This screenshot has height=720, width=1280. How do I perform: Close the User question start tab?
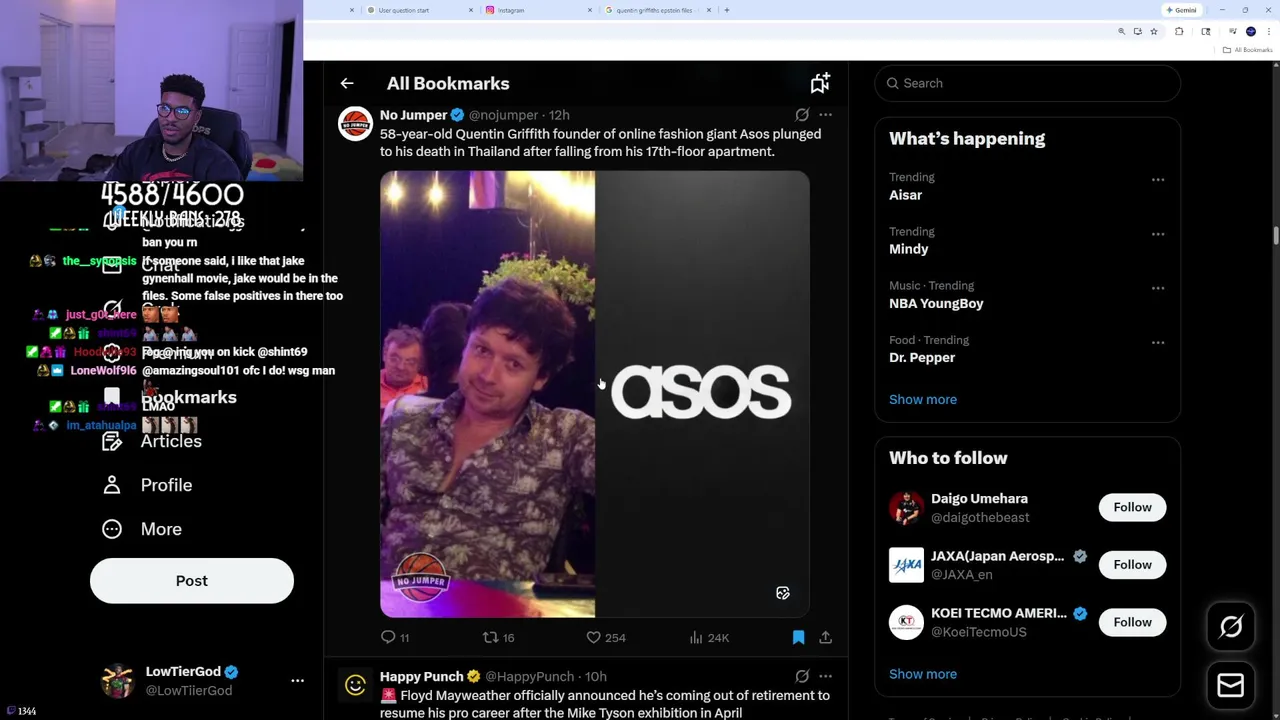pyautogui.click(x=470, y=10)
